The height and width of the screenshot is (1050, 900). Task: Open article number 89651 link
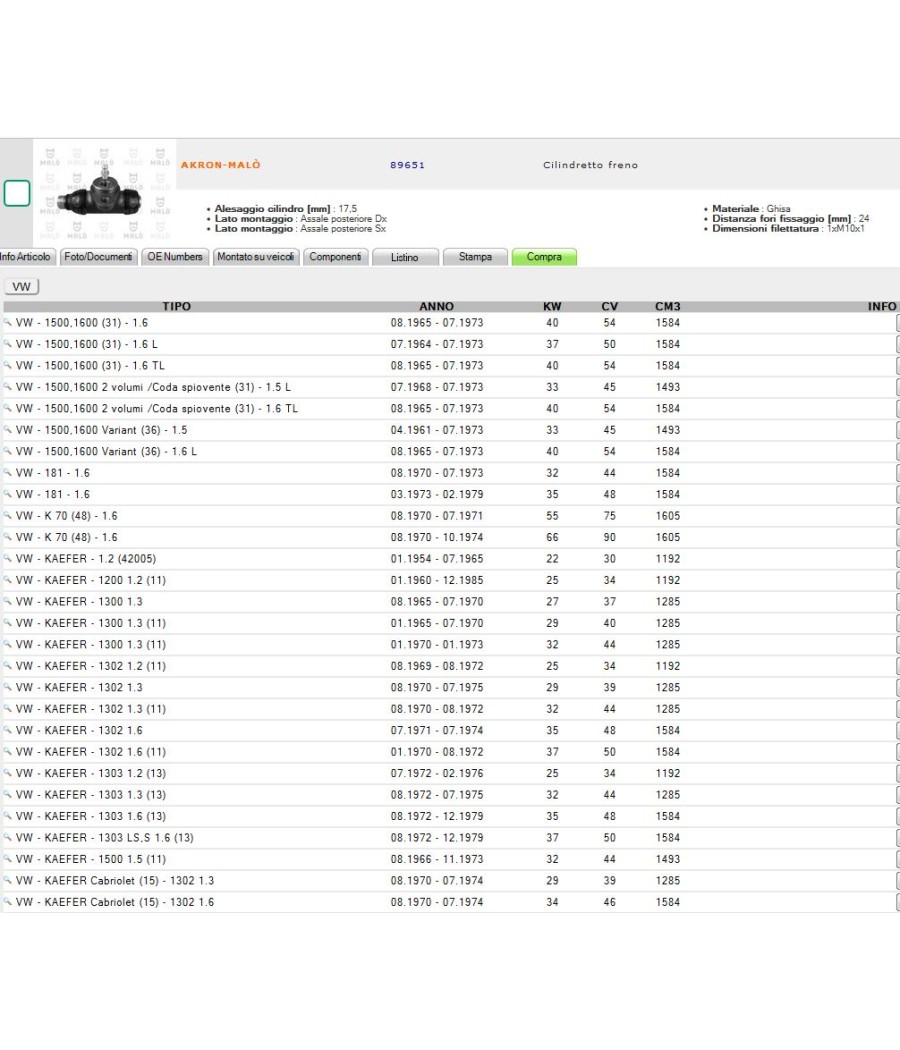(x=407, y=165)
